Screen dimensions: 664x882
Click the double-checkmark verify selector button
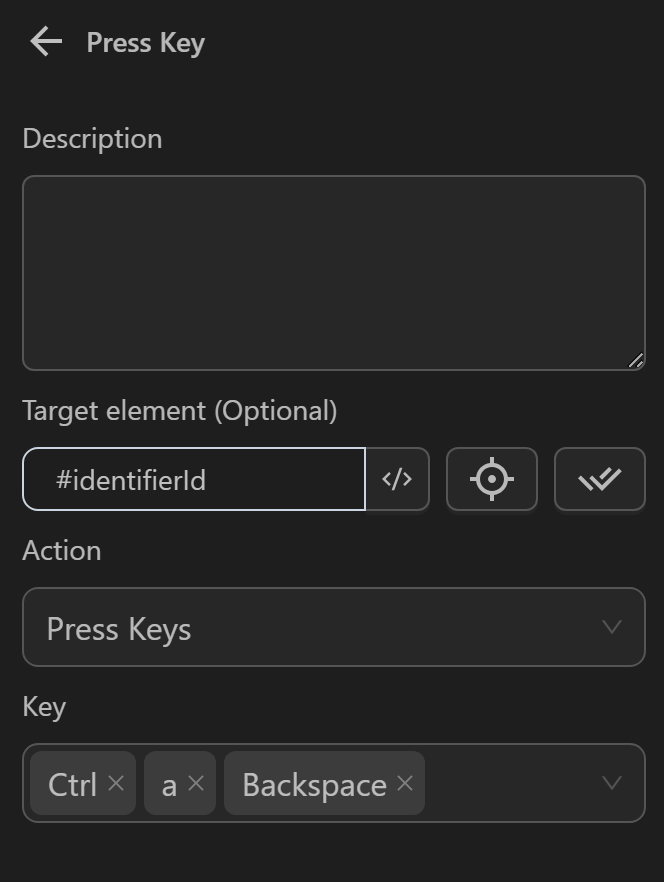coord(599,479)
